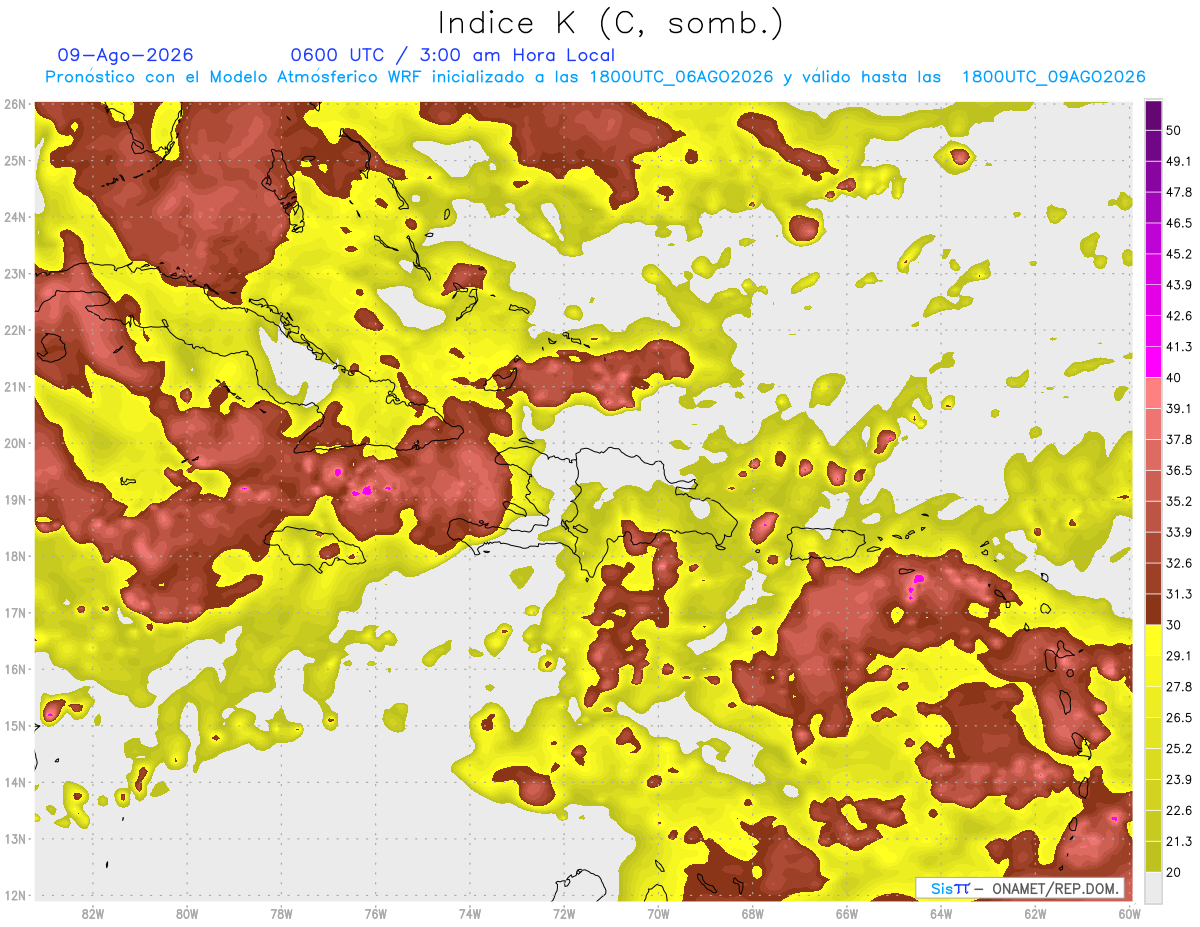1200x927 pixels.
Task: Click the 17N latitude axis label
Action: point(15,613)
